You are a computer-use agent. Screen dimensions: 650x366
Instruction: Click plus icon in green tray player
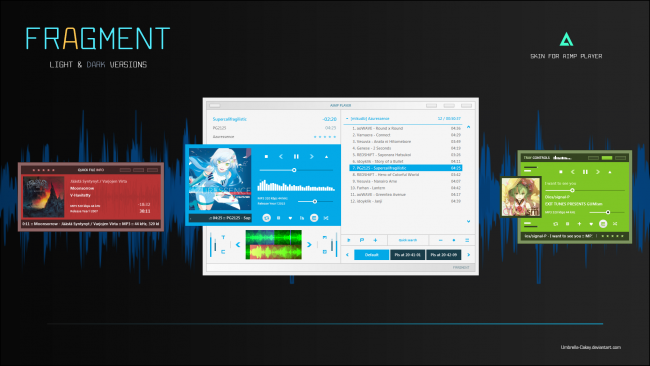click(x=579, y=224)
